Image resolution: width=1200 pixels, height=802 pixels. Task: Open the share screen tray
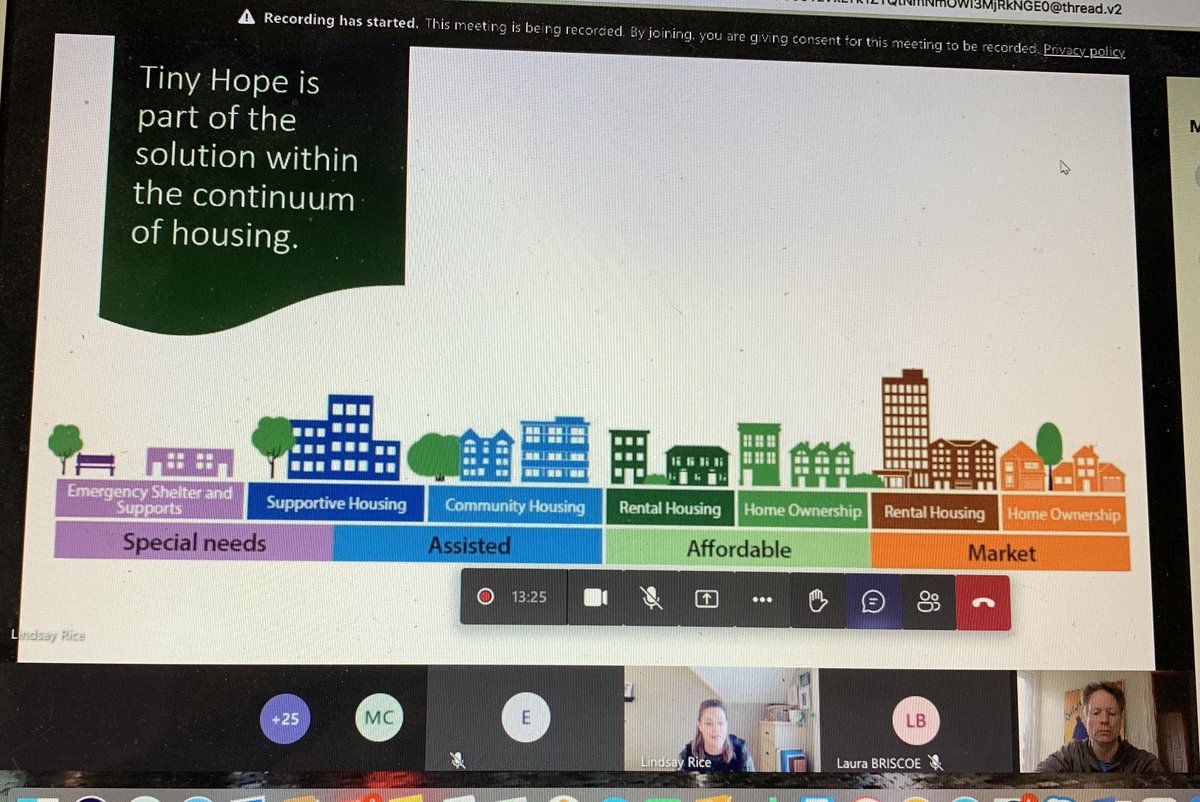[706, 598]
